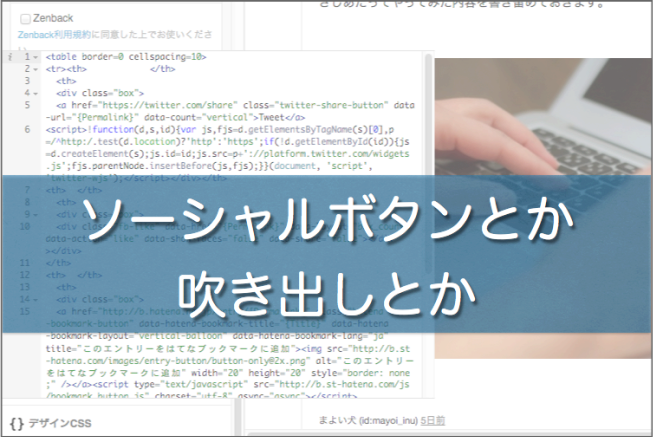Collapse code fold arrow on line 14

(36, 300)
